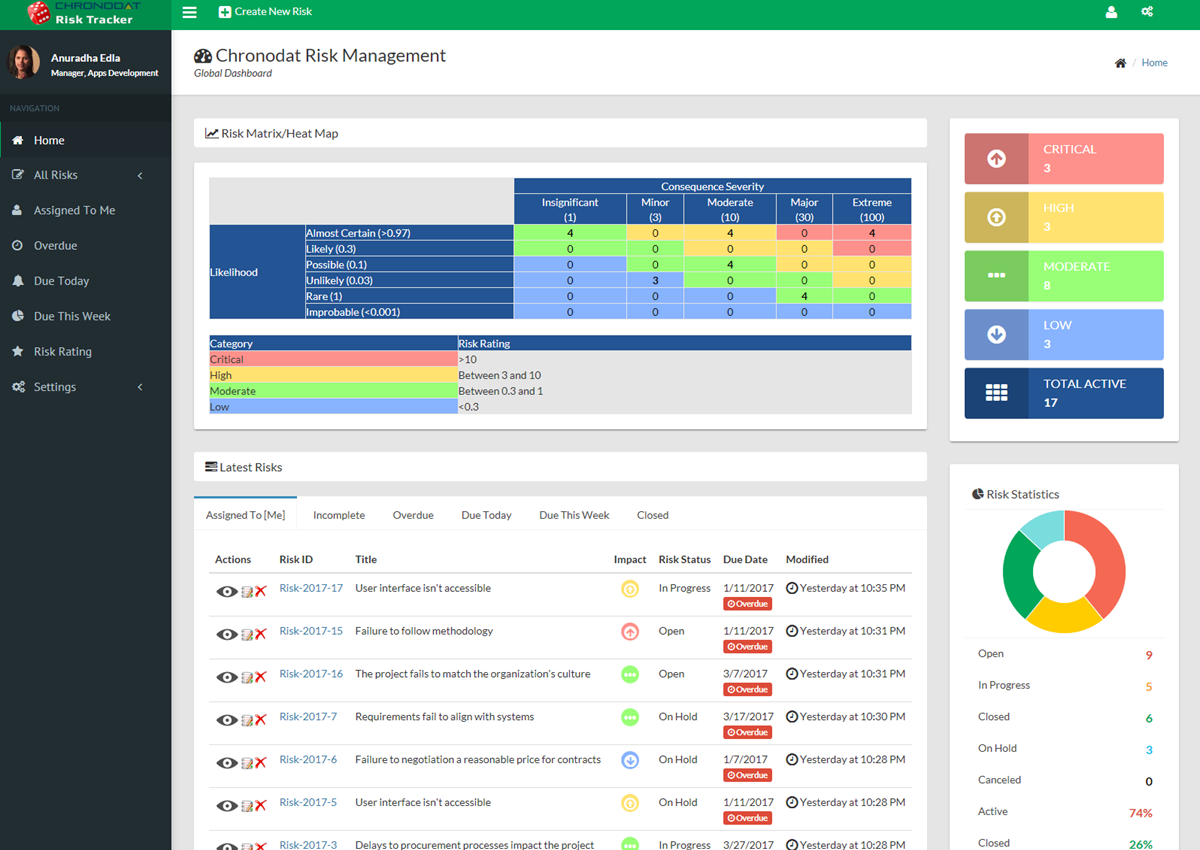1200x850 pixels.
Task: Edit Risk-2017-16 with its notepad icon
Action: [x=247, y=678]
